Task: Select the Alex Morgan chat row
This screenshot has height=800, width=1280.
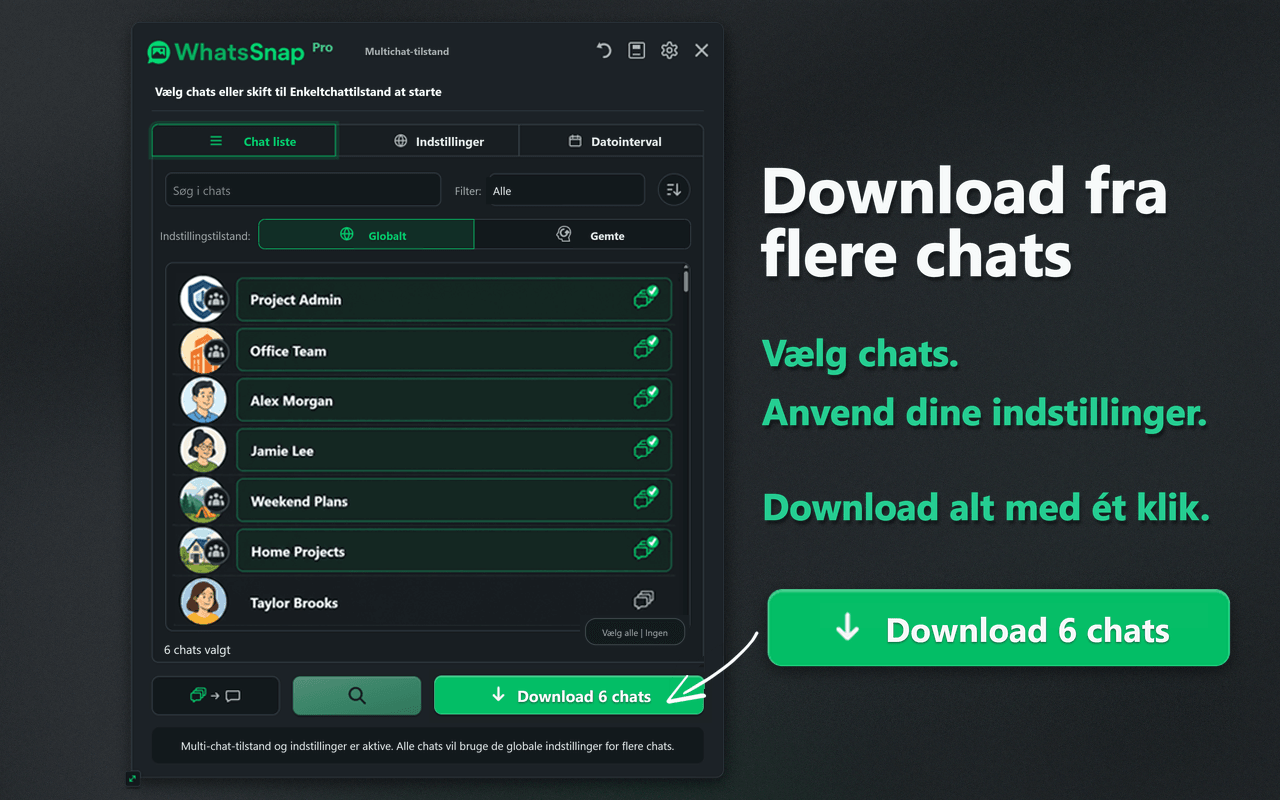Action: (x=454, y=400)
